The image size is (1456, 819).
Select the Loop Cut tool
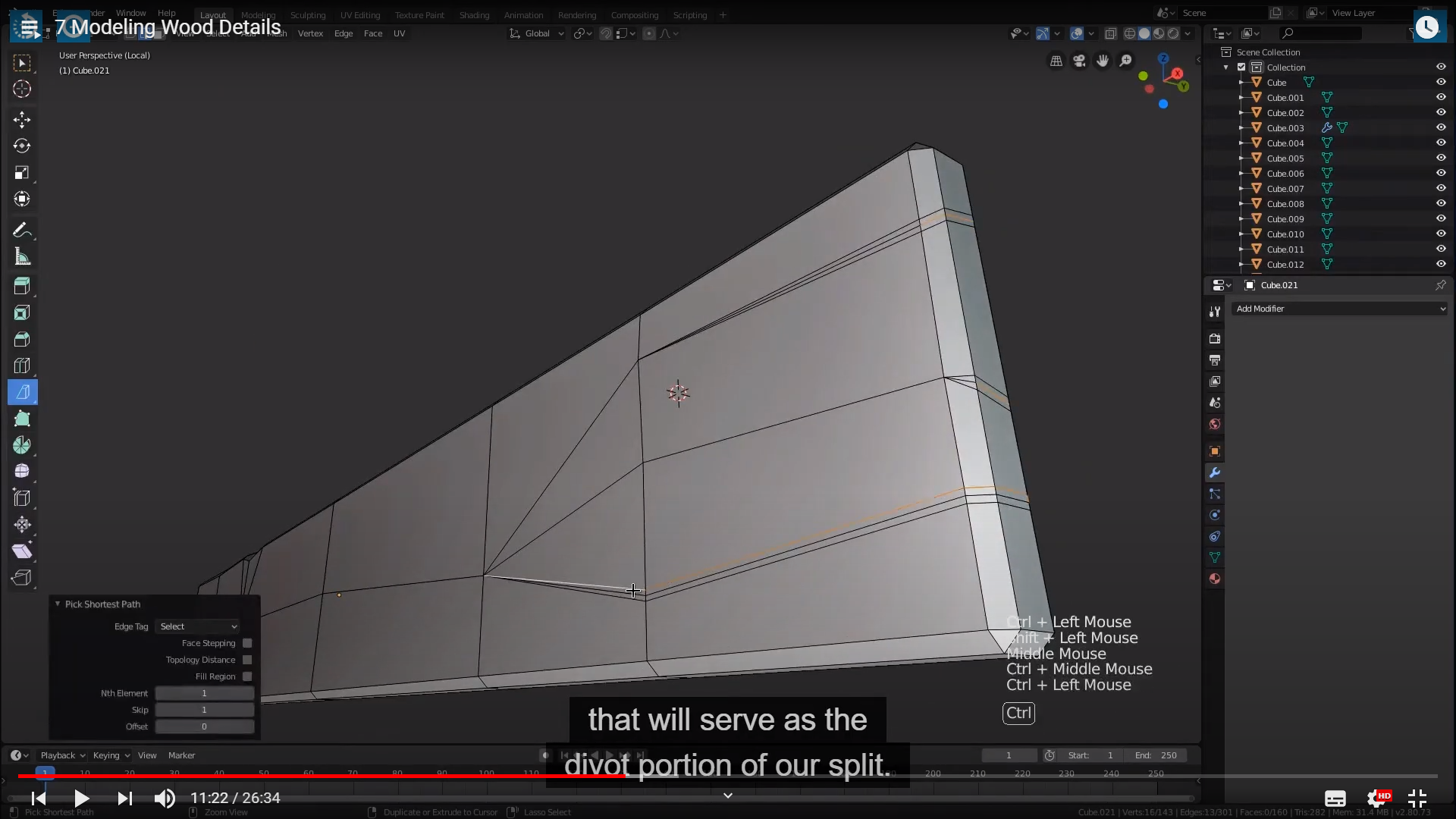click(x=22, y=366)
